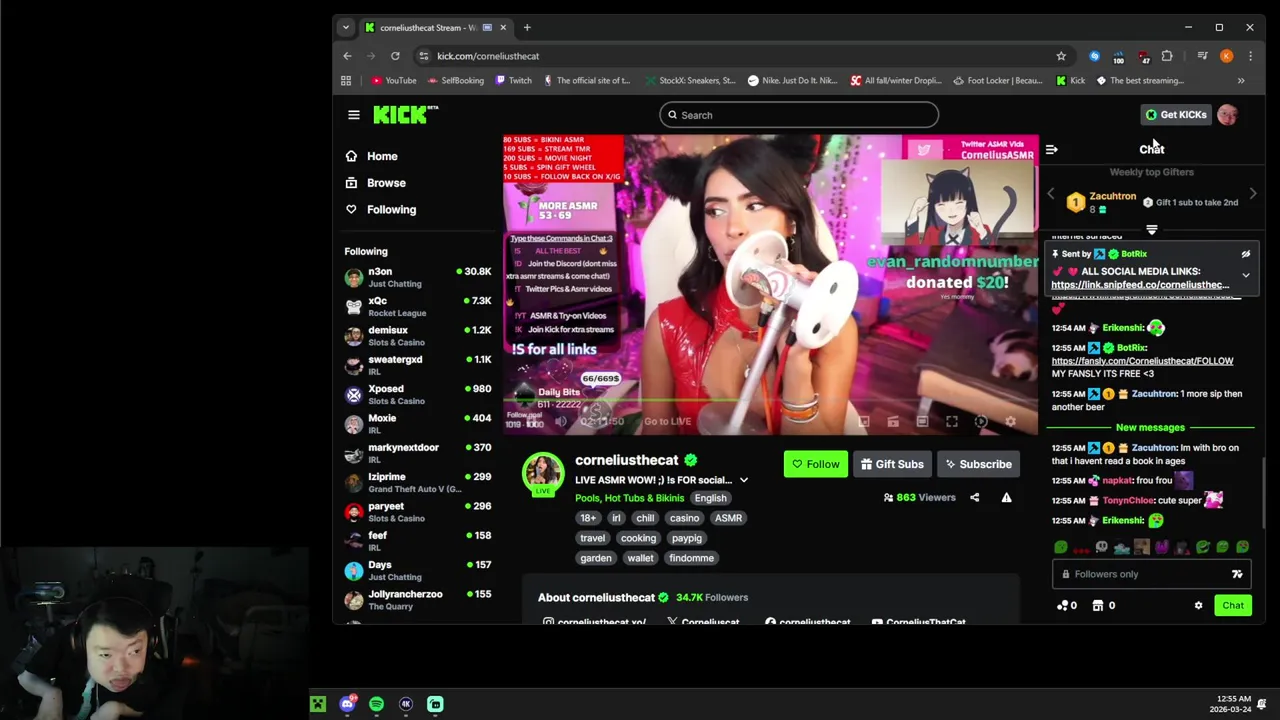The width and height of the screenshot is (1280, 720).
Task: Open n3on channel in Following list
Action: click(419, 277)
